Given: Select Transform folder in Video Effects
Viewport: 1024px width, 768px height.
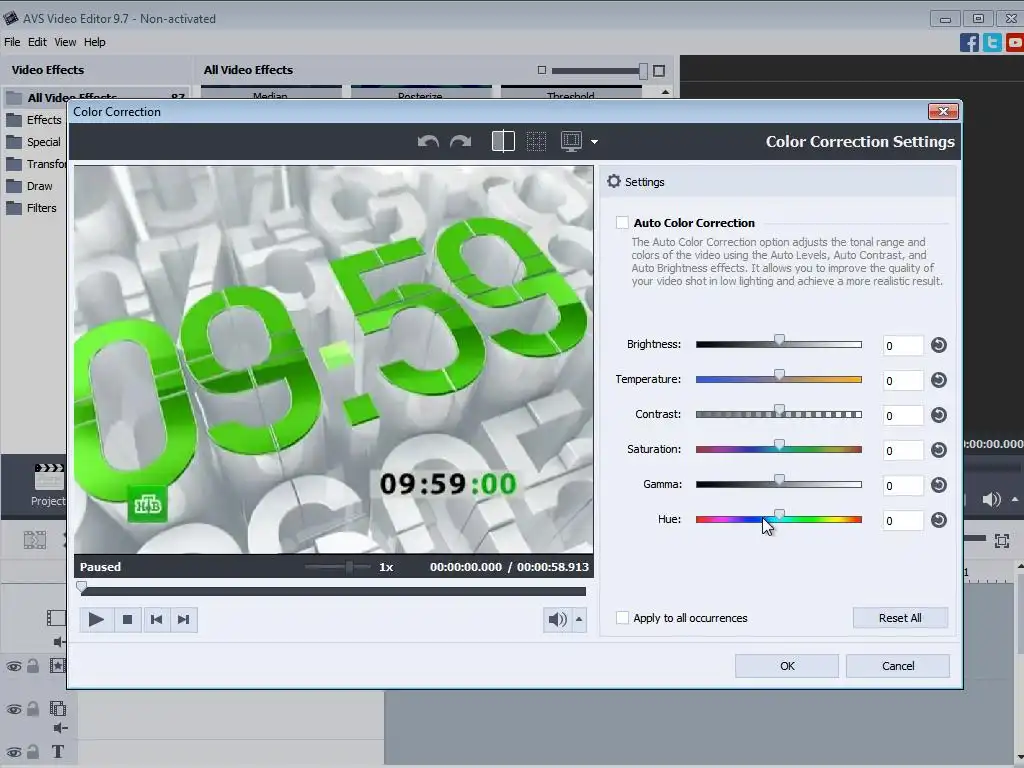Looking at the screenshot, I should [x=36, y=164].
